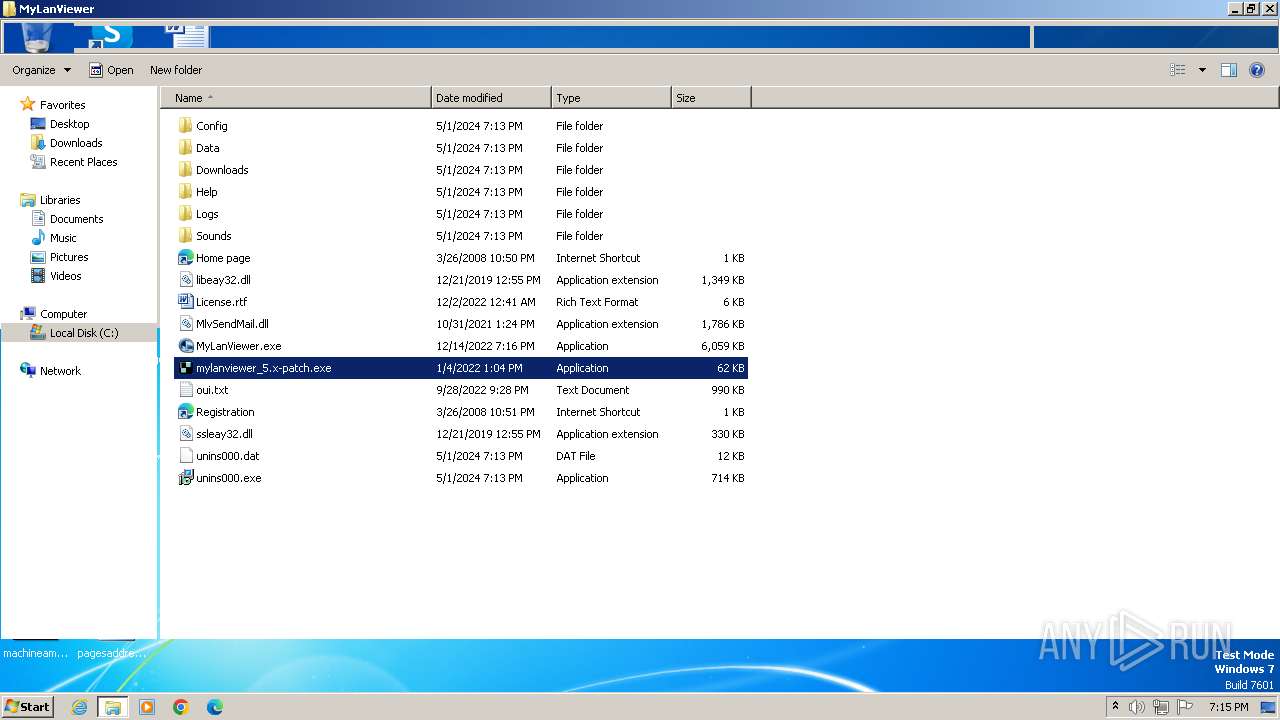Viewport: 1280px width, 720px height.
Task: Click 'Rich Text Format' type for License.rtf
Action: tap(597, 302)
